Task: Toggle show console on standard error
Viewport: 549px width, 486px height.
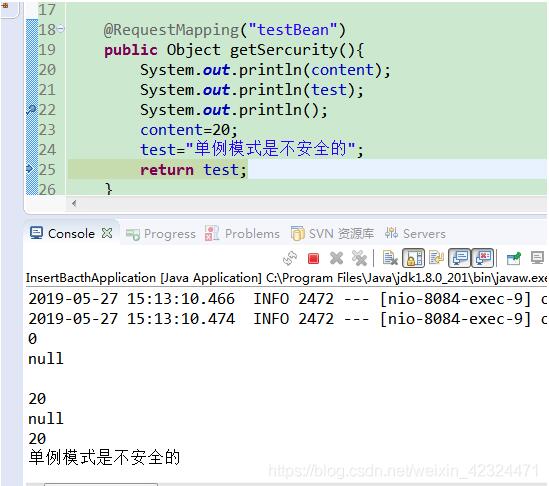Action: tap(483, 258)
